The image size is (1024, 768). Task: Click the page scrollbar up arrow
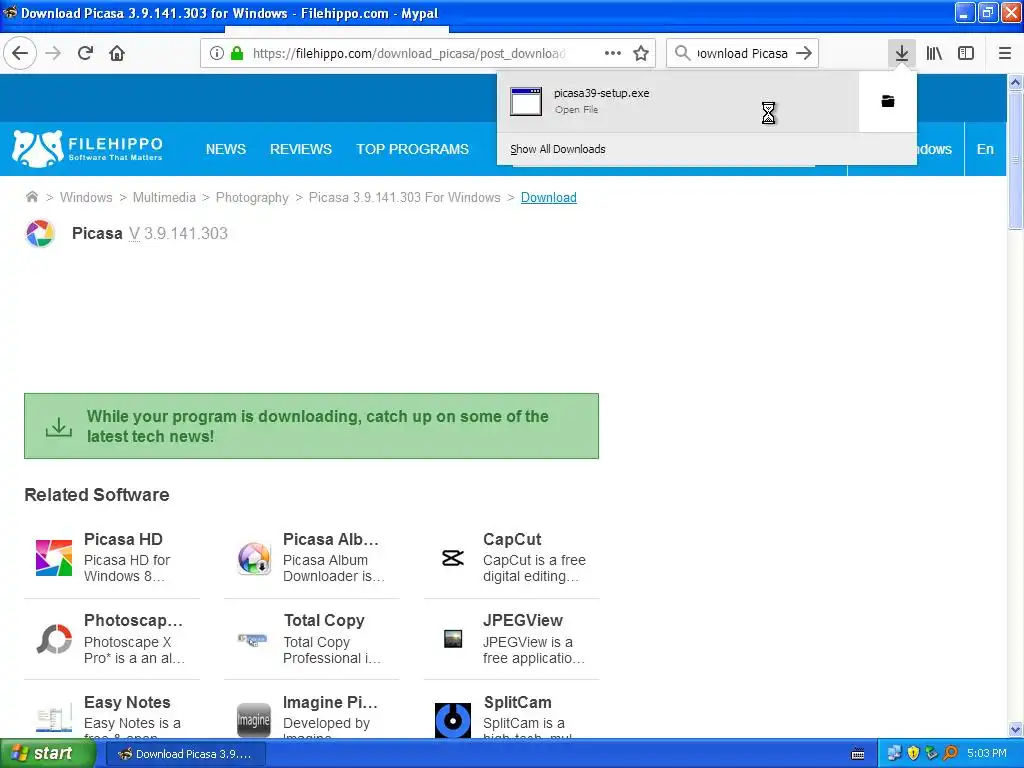pos(1015,82)
